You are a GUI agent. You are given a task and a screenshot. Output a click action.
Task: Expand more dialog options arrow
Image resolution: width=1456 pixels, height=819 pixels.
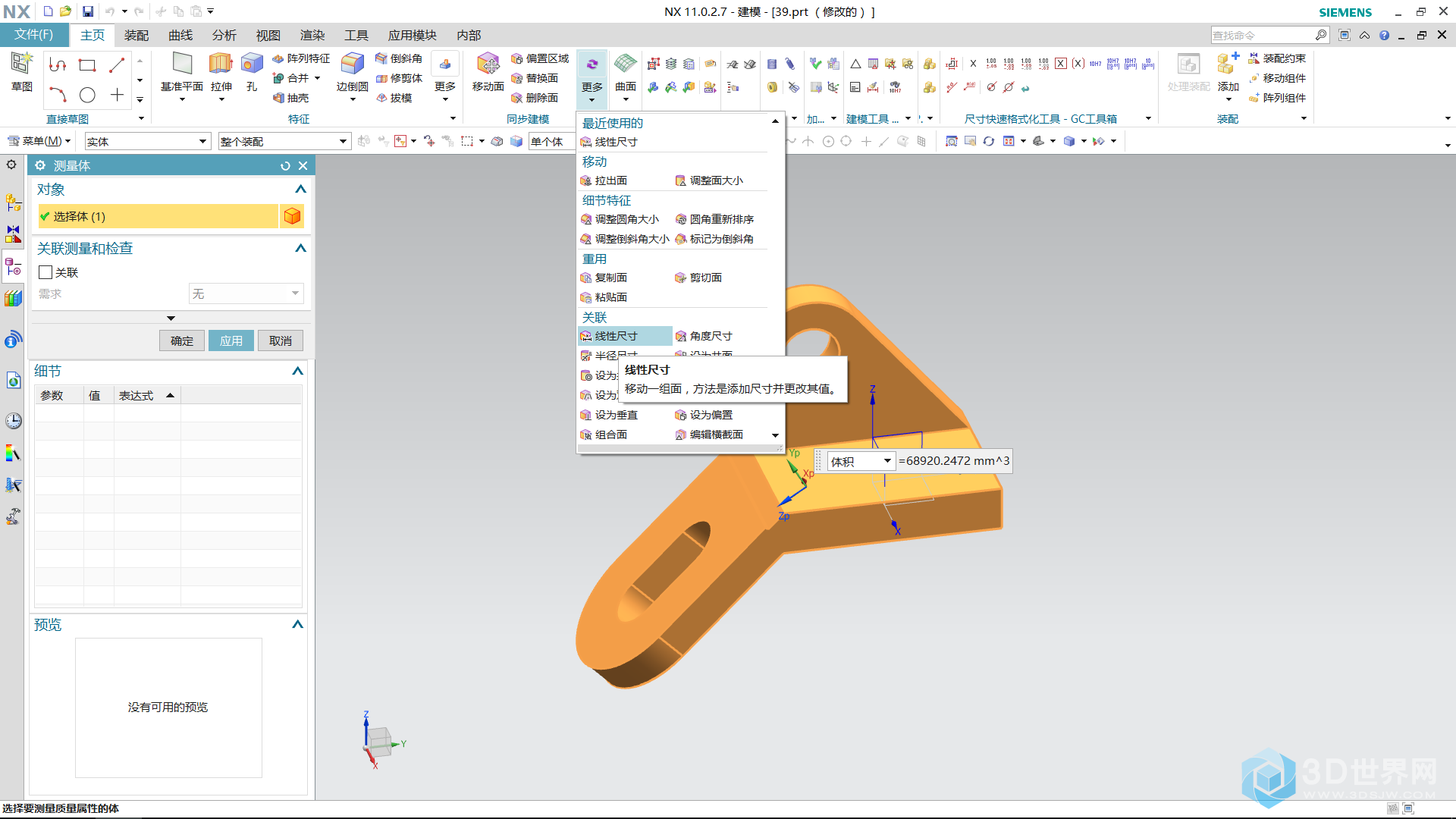[171, 318]
